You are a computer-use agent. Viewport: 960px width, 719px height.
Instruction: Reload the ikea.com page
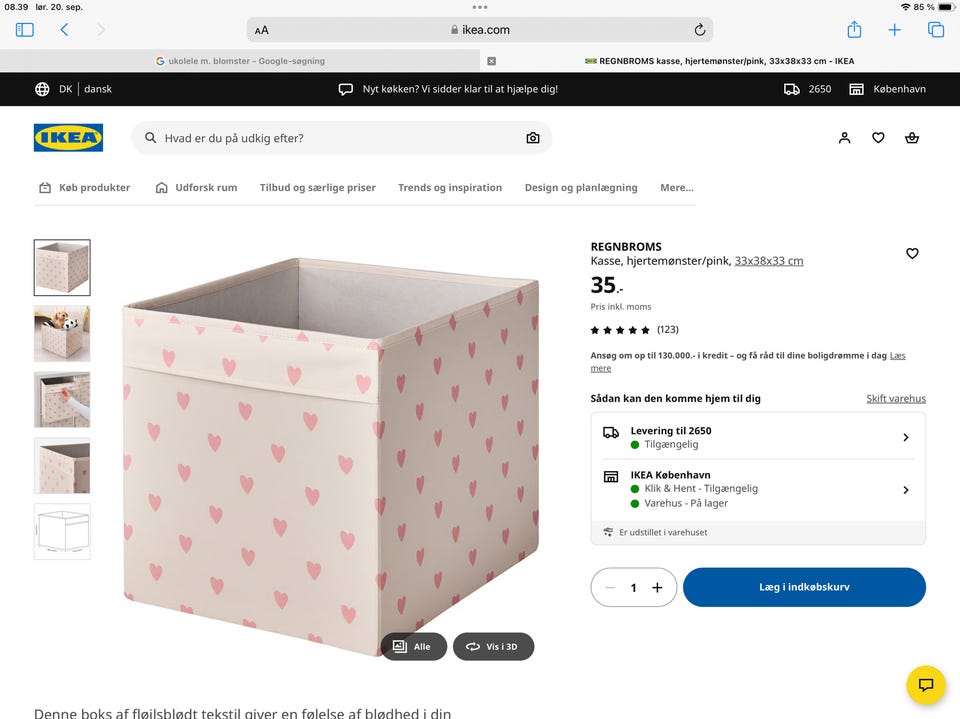700,30
